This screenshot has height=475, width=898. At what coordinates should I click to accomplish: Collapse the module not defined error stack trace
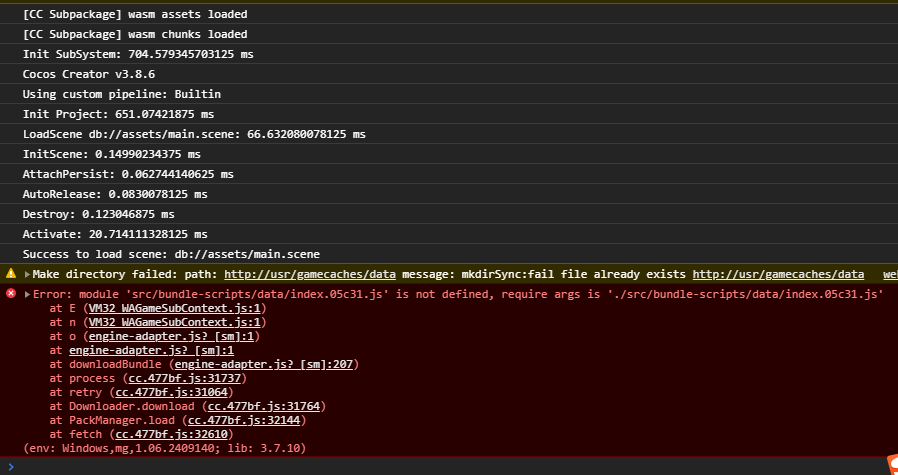click(27, 294)
